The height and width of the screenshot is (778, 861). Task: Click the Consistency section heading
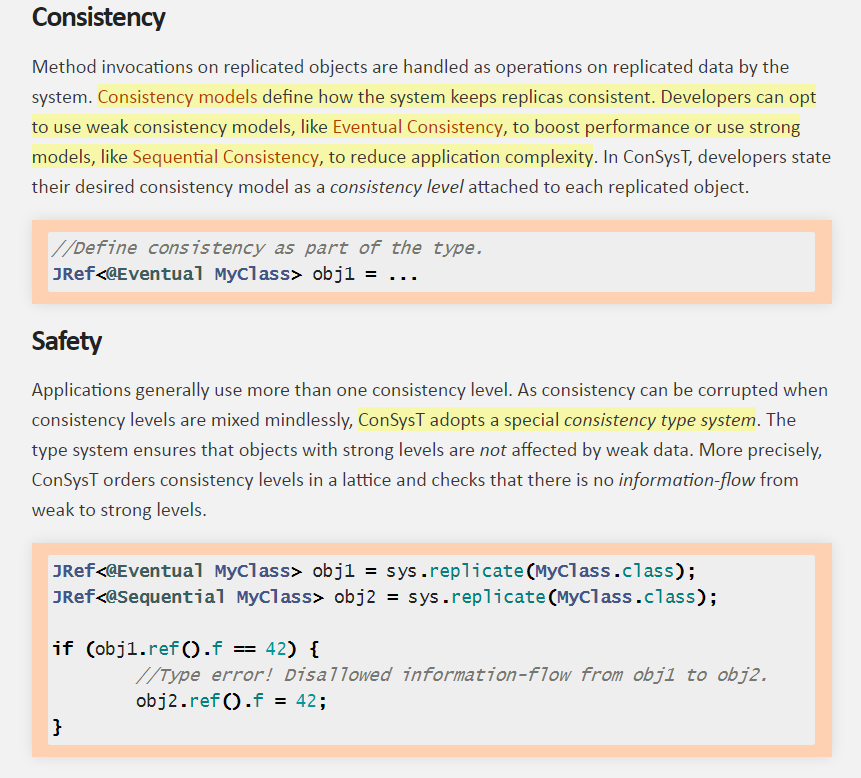coord(98,17)
